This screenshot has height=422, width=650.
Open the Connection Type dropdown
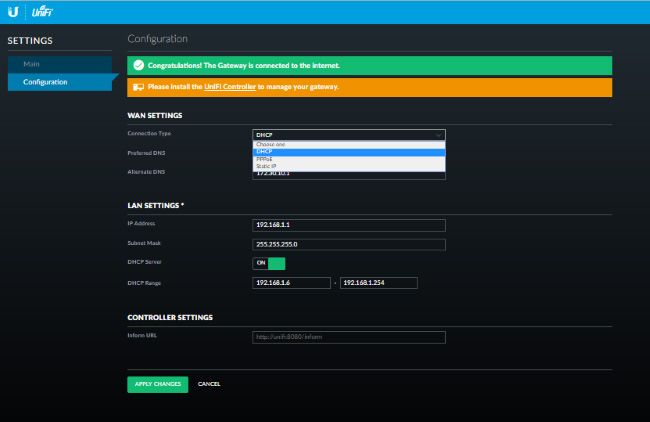pyautogui.click(x=348, y=134)
